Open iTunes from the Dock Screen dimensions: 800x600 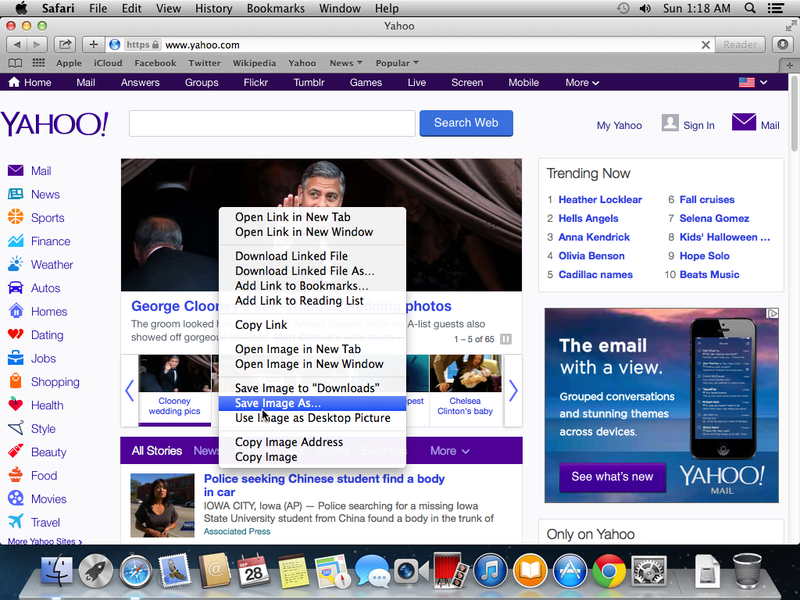[490, 570]
